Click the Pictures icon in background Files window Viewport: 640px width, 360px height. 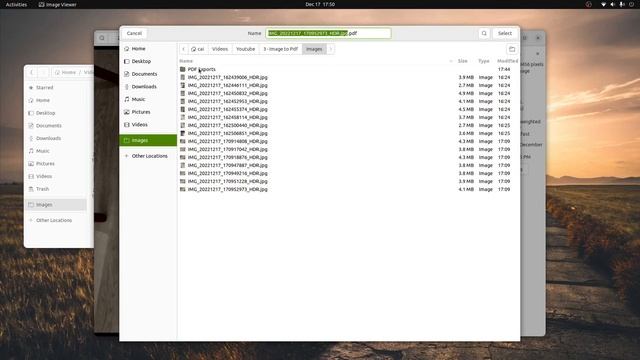point(31,164)
